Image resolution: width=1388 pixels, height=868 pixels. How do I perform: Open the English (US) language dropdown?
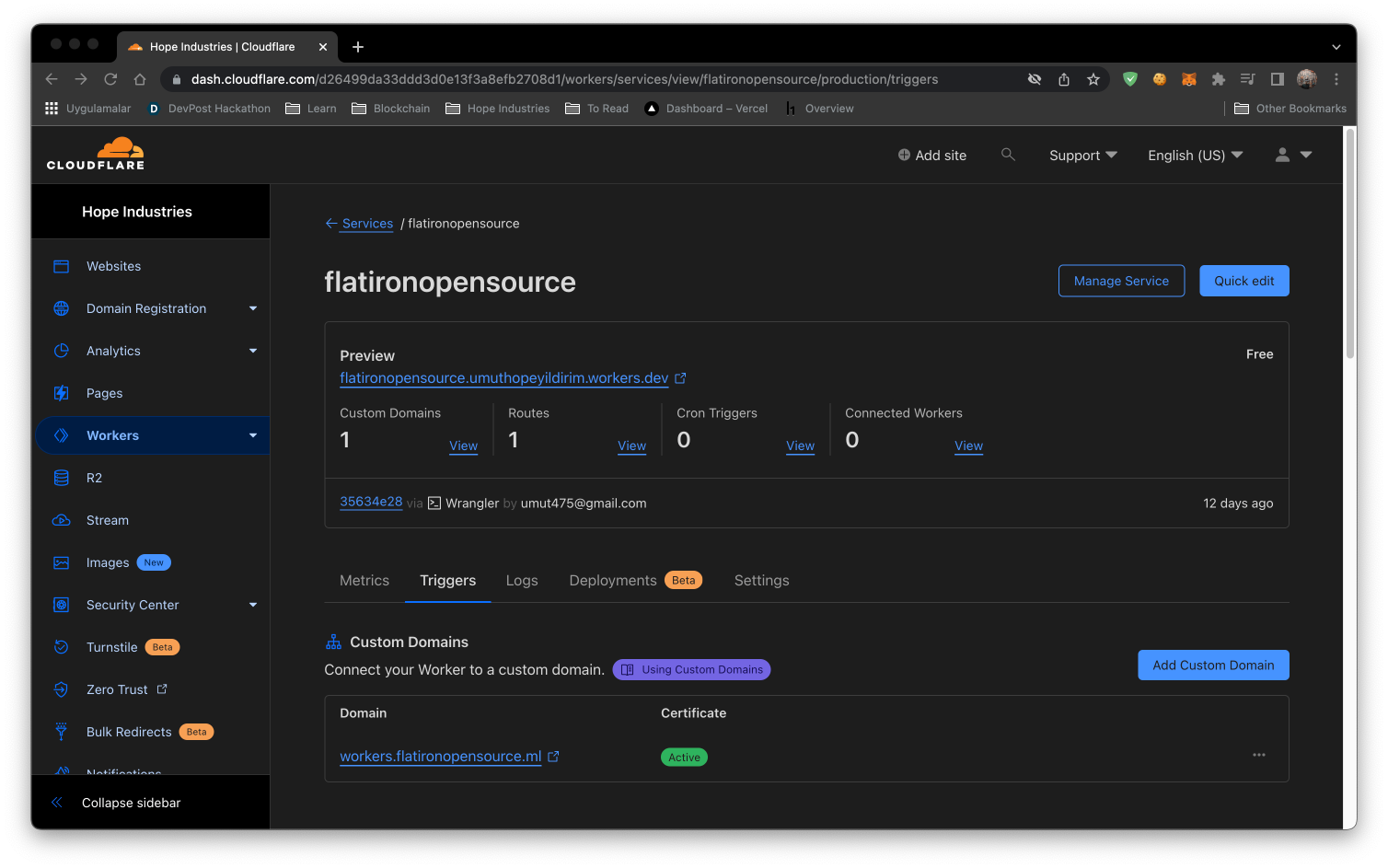(x=1194, y=155)
